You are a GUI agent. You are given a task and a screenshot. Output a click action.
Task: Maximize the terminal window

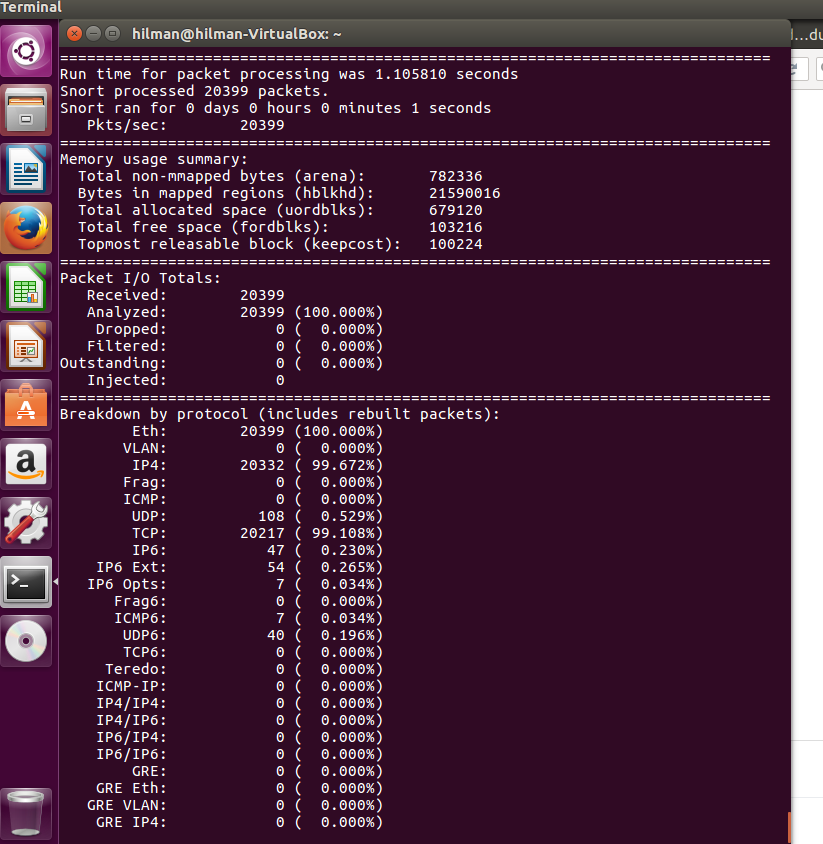point(112,33)
